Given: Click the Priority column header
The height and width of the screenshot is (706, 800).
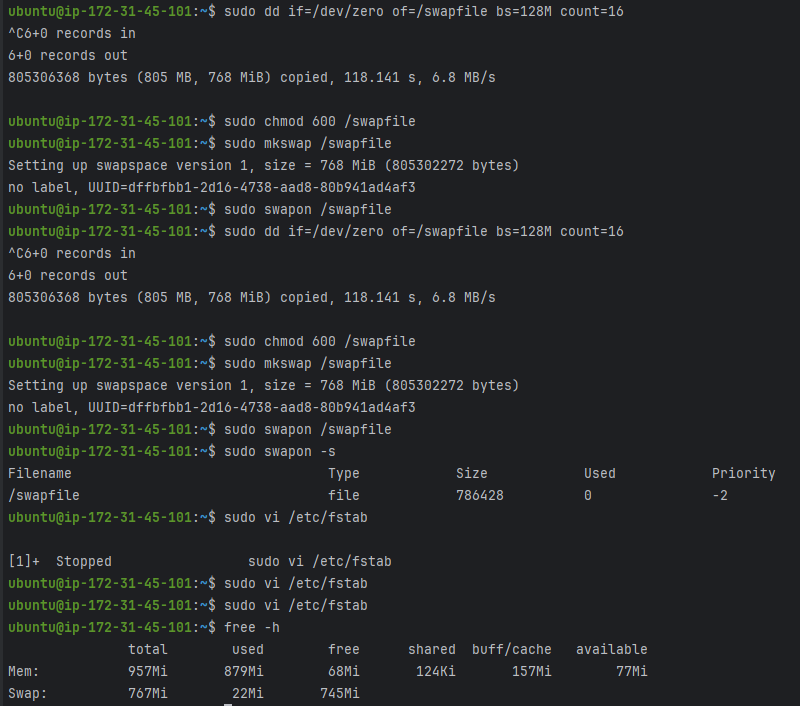Looking at the screenshot, I should 743,473.
